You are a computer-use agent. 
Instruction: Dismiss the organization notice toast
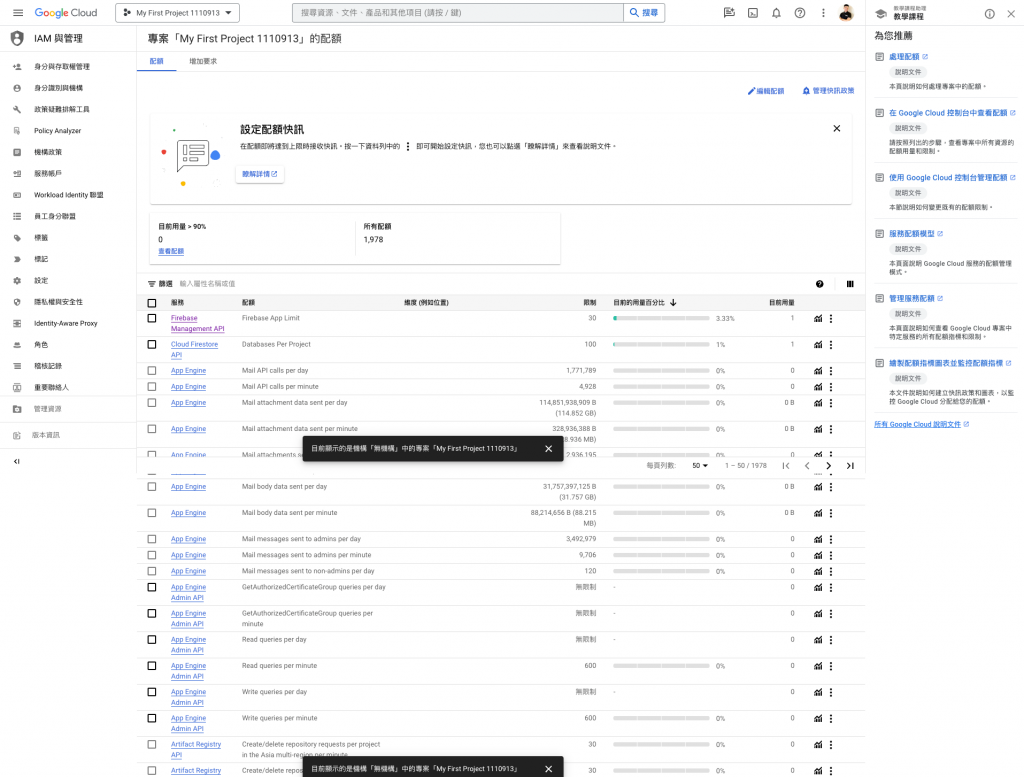pos(549,449)
